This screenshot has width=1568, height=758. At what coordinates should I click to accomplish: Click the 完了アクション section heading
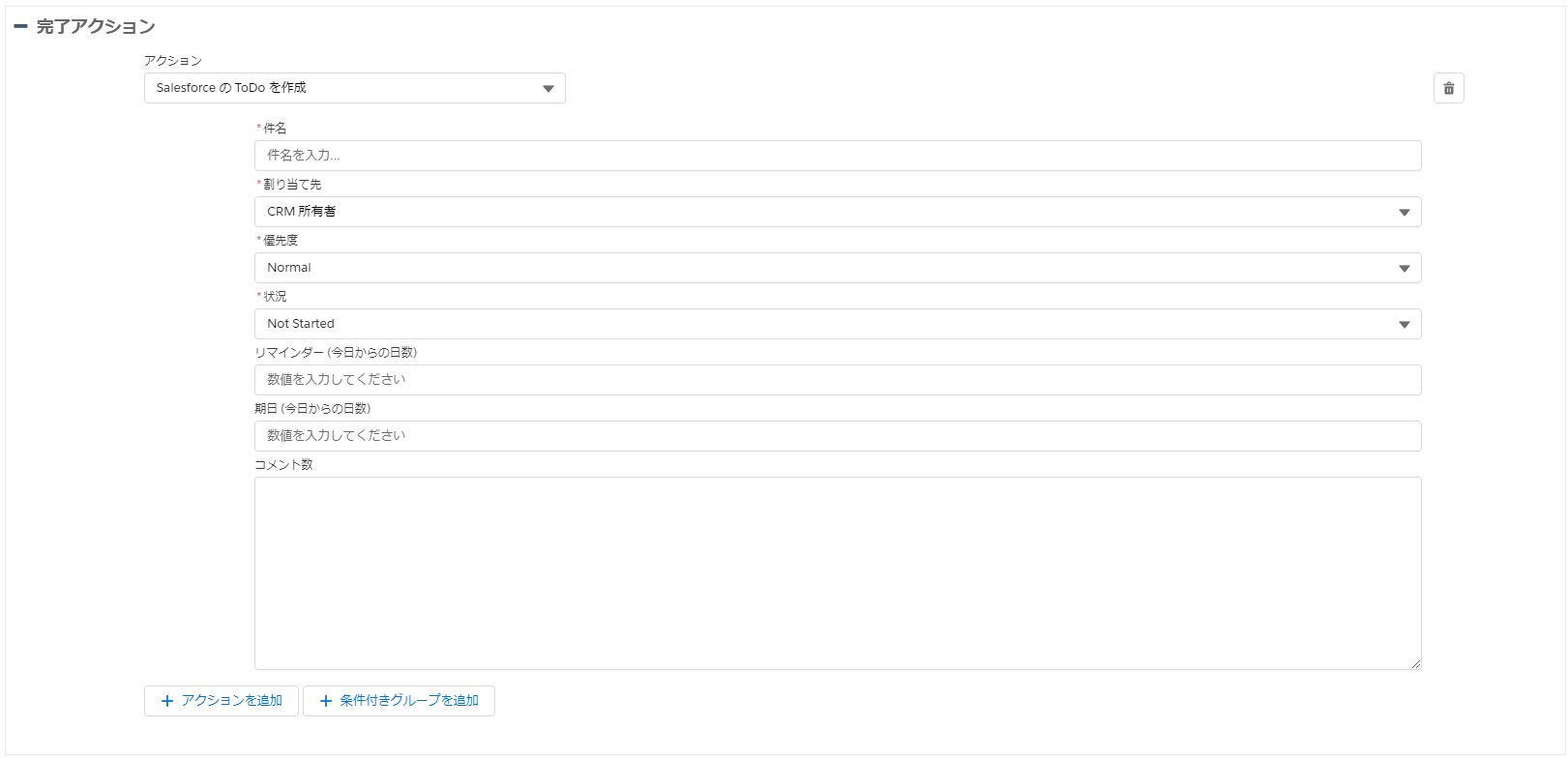[x=96, y=27]
